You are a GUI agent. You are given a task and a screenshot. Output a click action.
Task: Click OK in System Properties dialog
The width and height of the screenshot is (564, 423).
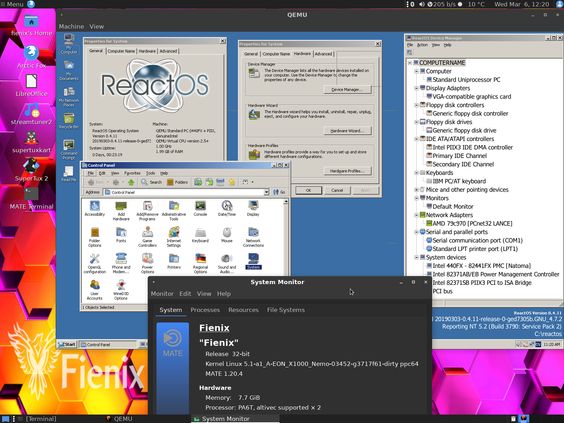pos(308,190)
